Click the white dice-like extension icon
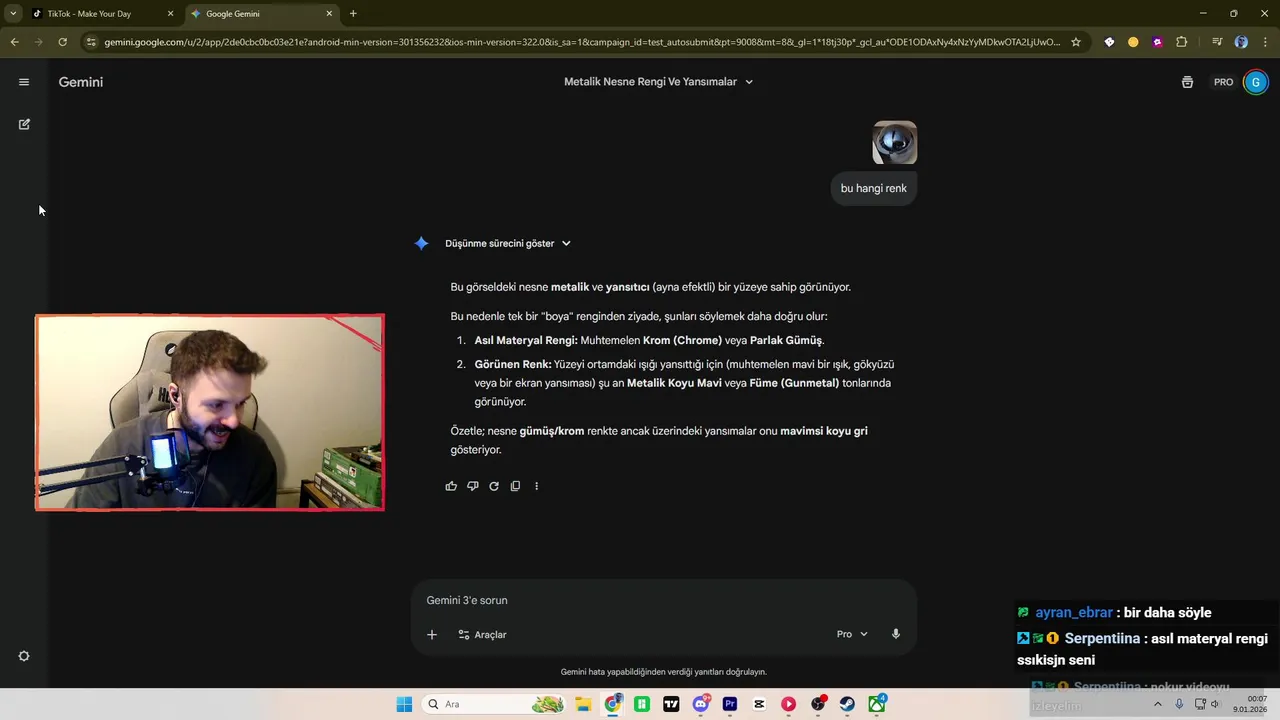1280x720 pixels. (1109, 42)
